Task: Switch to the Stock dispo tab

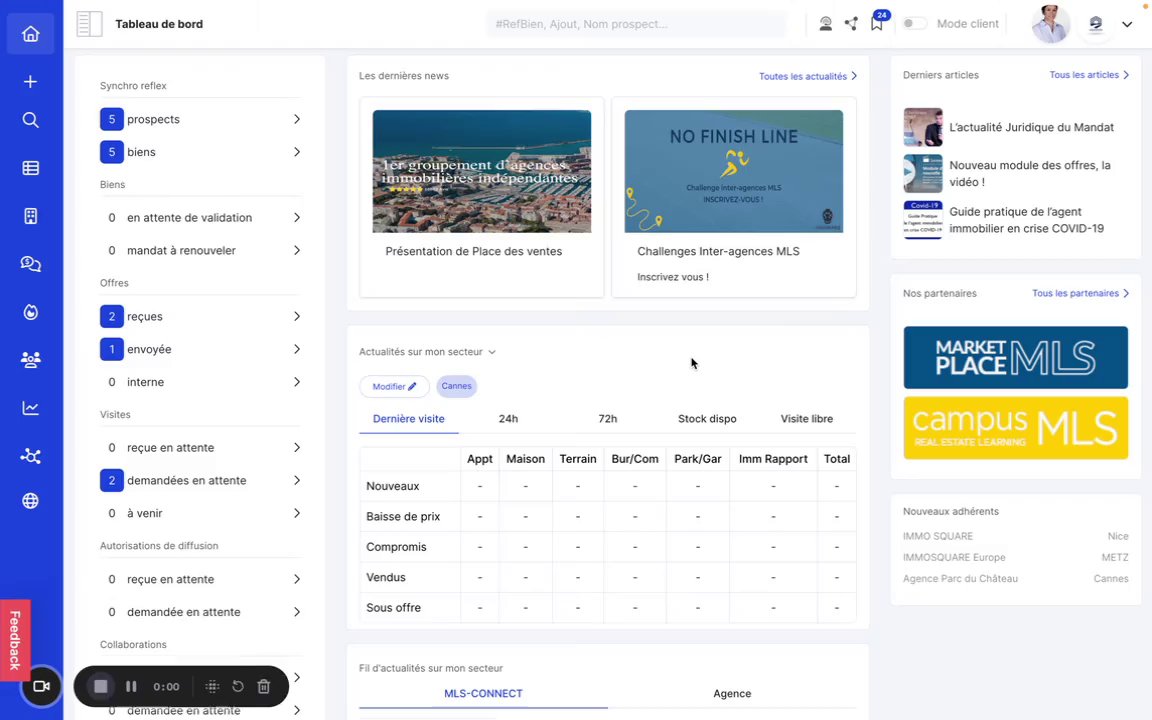Action: tap(707, 419)
